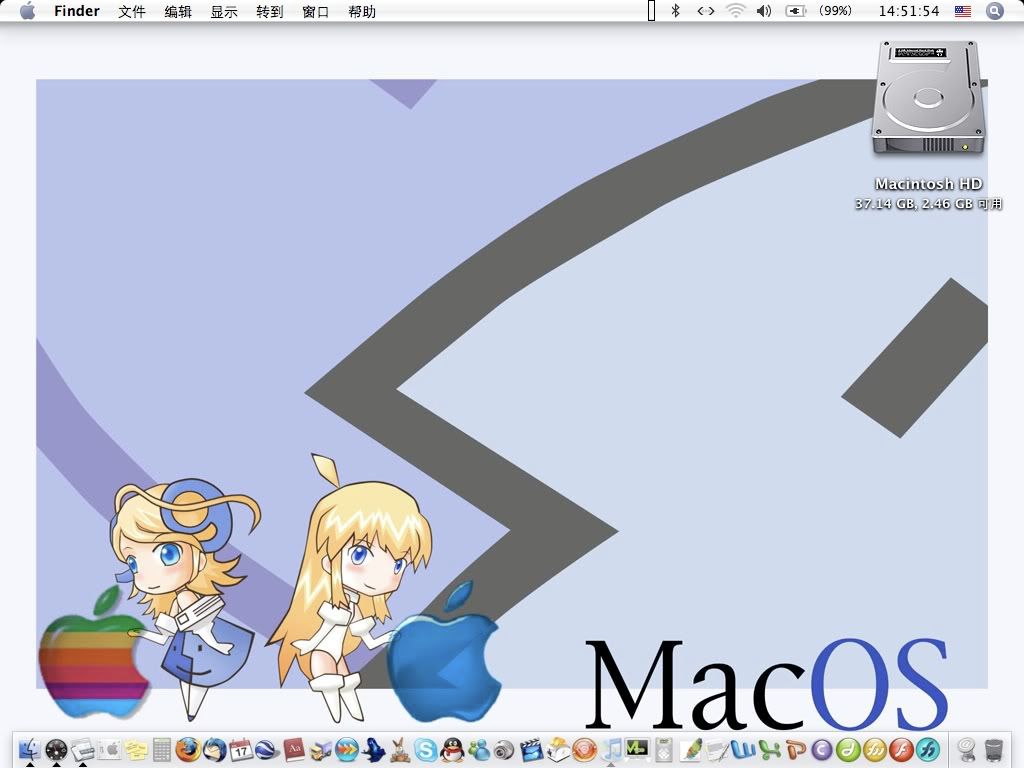Screen dimensions: 1024x768
Task: Open the gray DVD remote icon in Dock
Action: click(664, 748)
